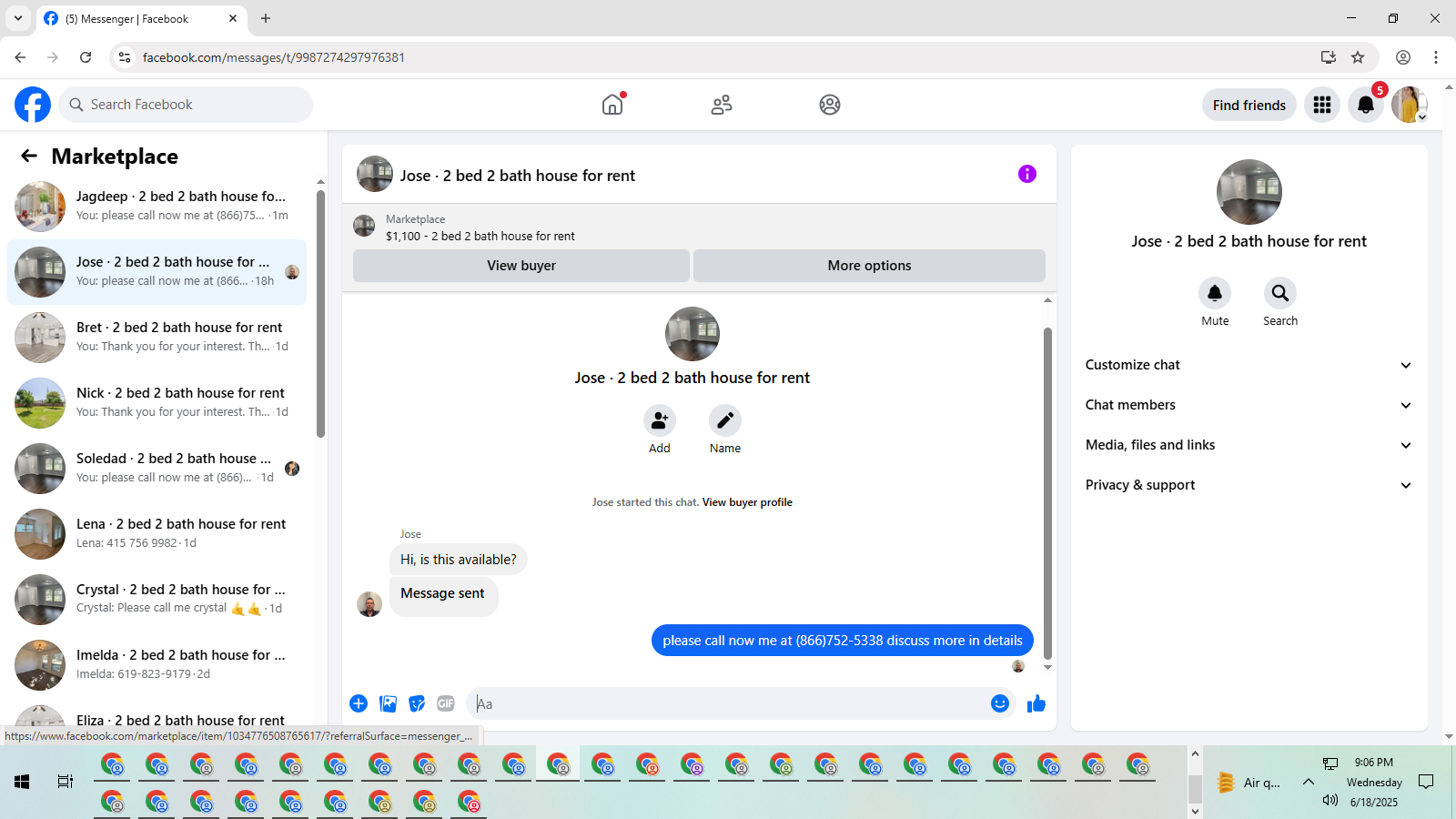Click the blue call-now message bubble

pos(843,641)
